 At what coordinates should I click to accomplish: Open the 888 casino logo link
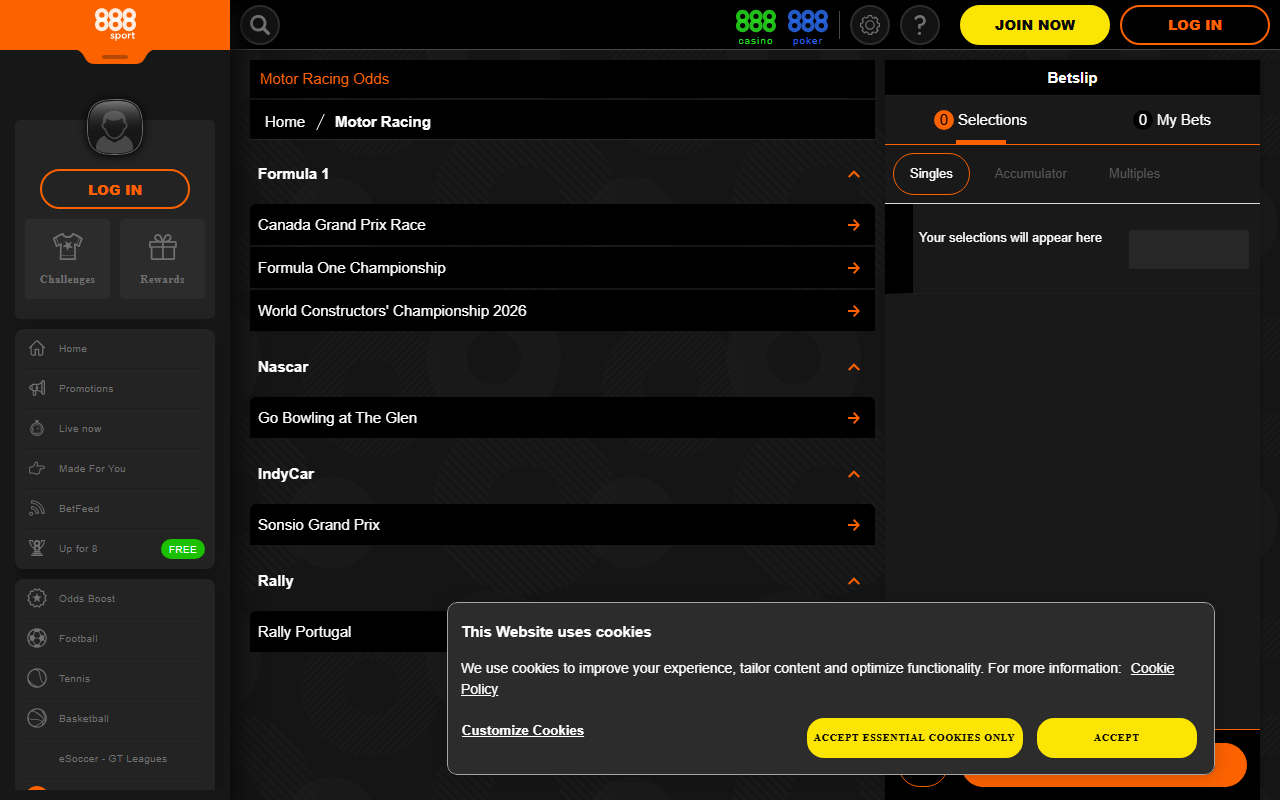pos(756,26)
